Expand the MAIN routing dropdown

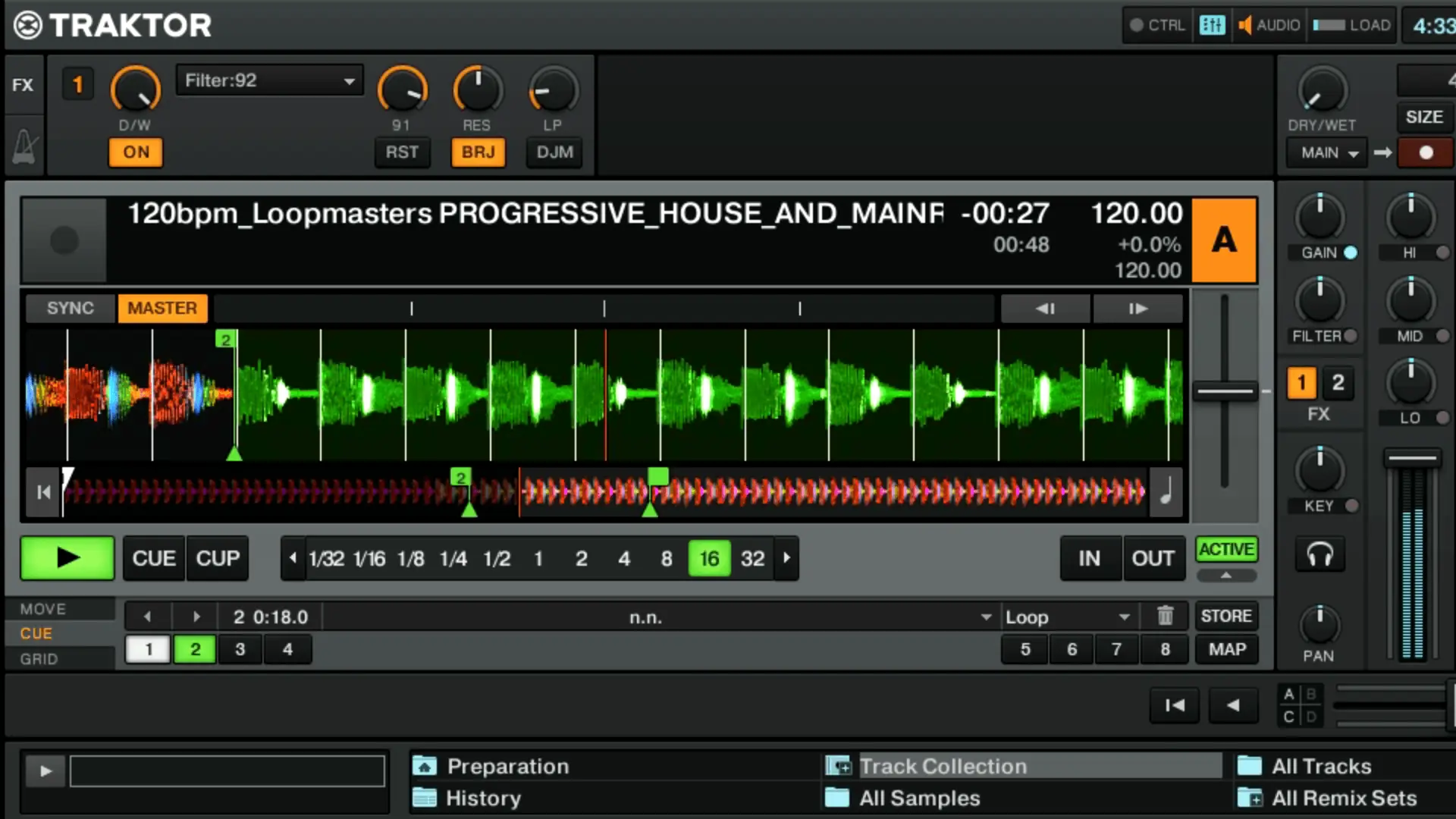[x=1328, y=153]
